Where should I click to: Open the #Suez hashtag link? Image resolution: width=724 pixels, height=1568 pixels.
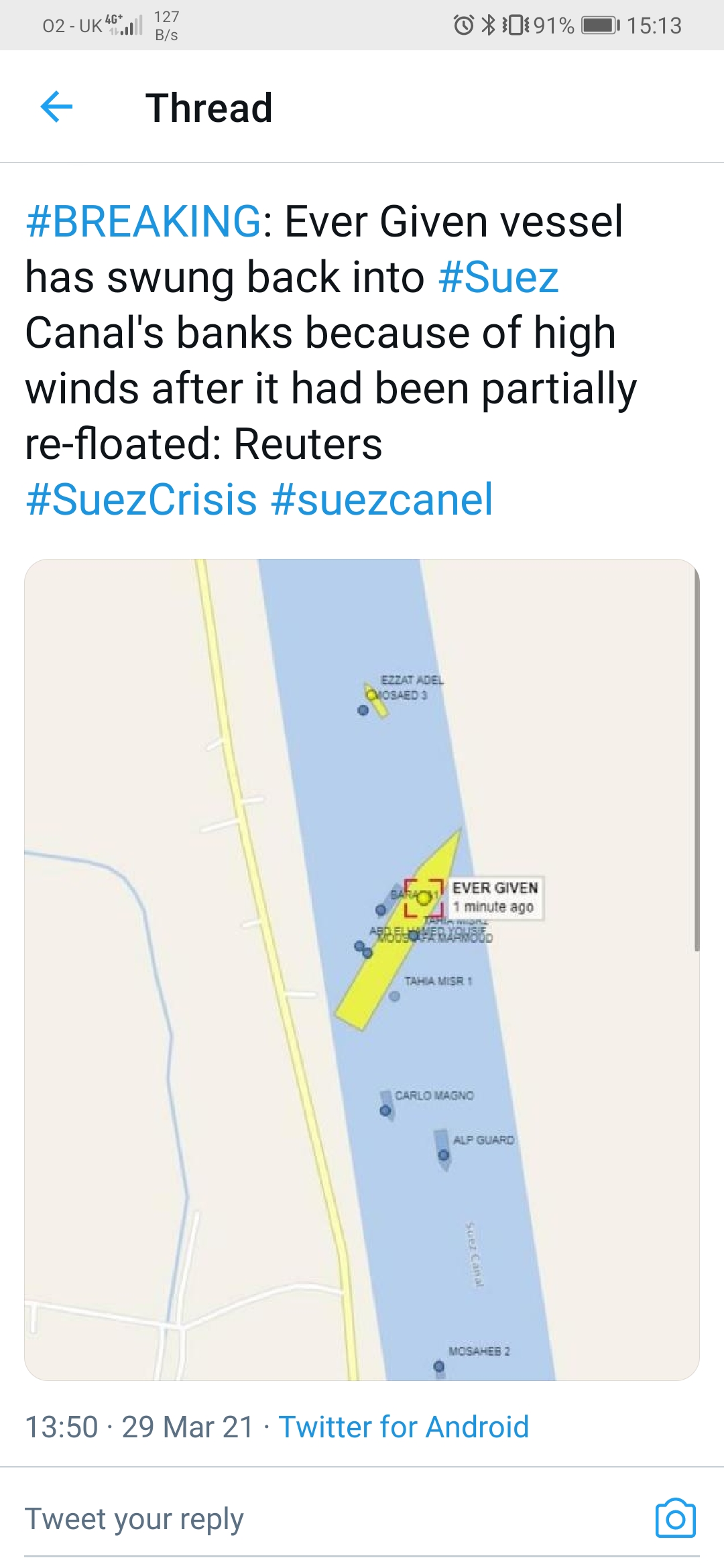(498, 277)
